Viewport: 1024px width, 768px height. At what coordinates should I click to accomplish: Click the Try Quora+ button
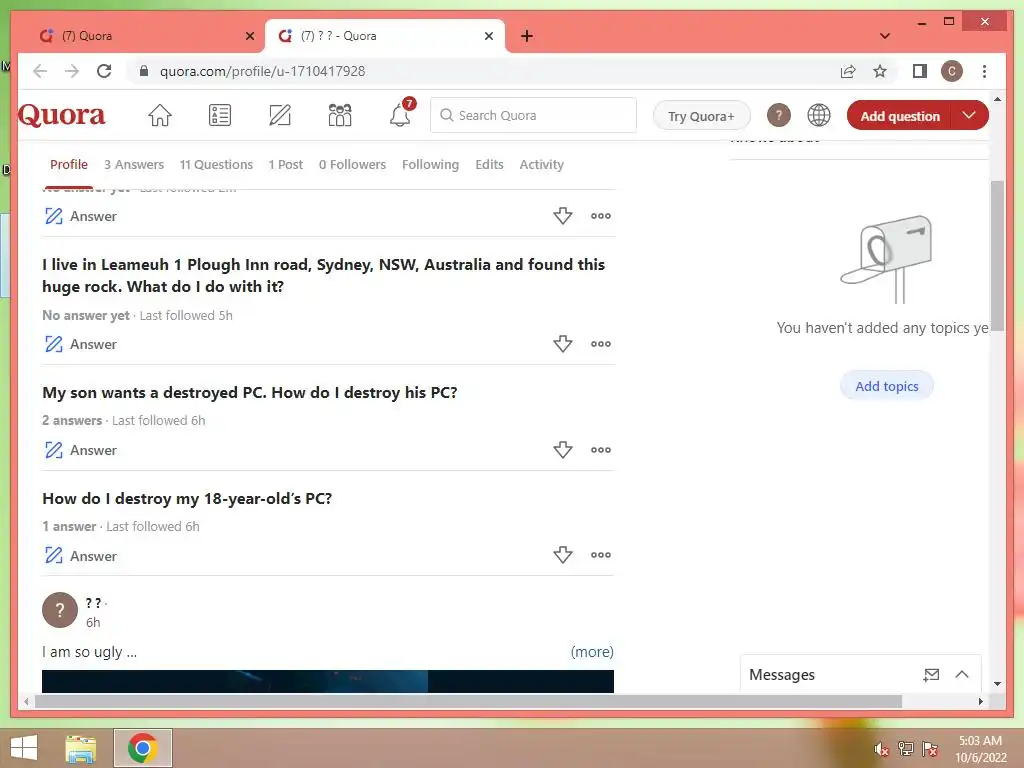click(x=701, y=116)
